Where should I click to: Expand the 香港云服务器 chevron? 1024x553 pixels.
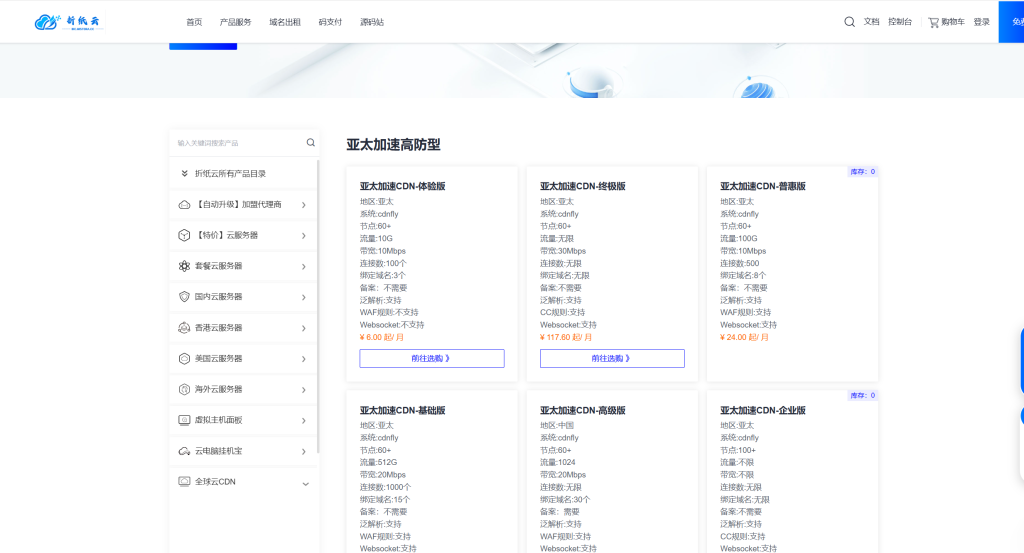304,328
